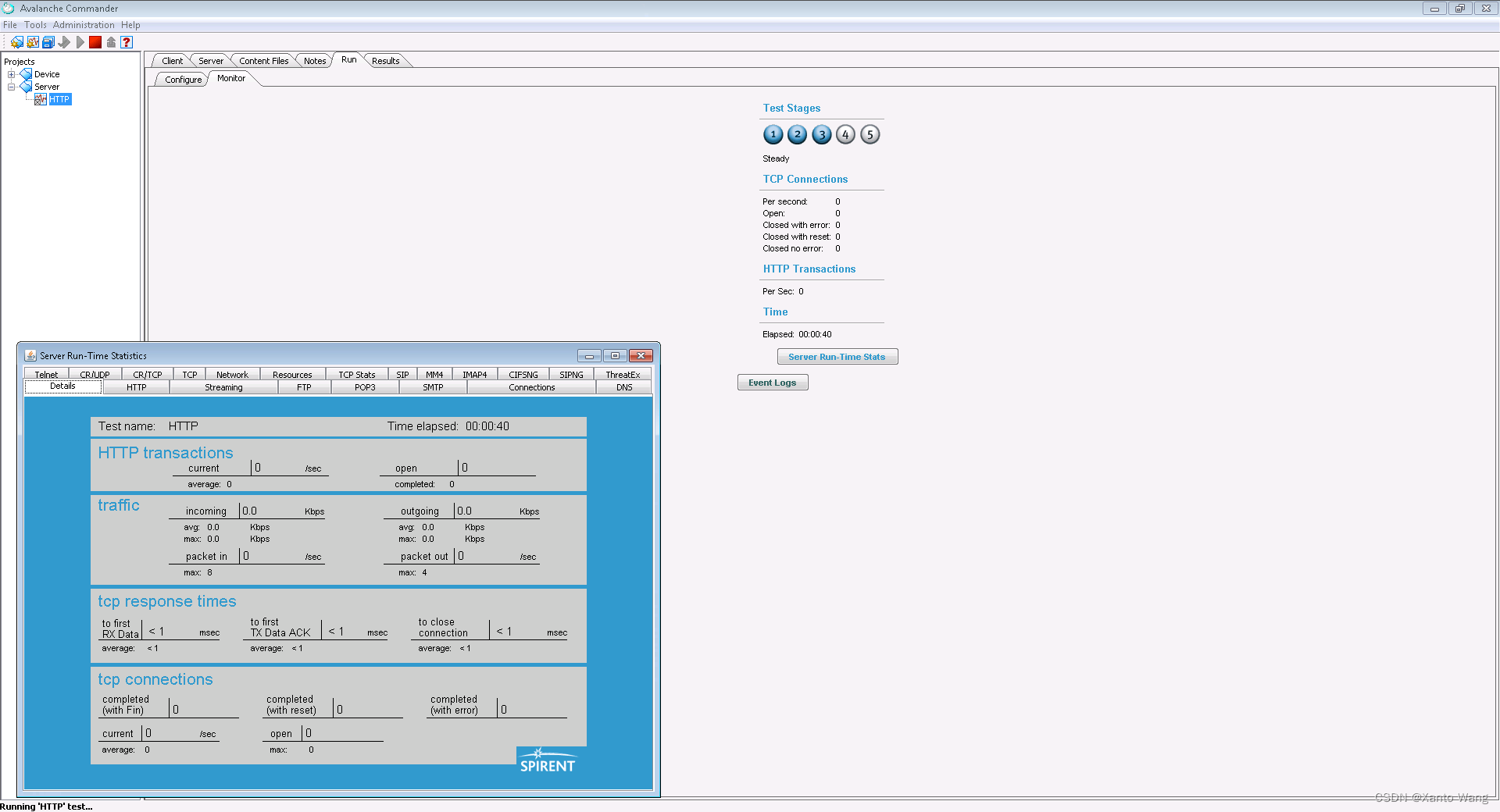This screenshot has height=812, width=1500.
Task: Click the grayed validate-test checkmark arrow icon
Action: 64,42
